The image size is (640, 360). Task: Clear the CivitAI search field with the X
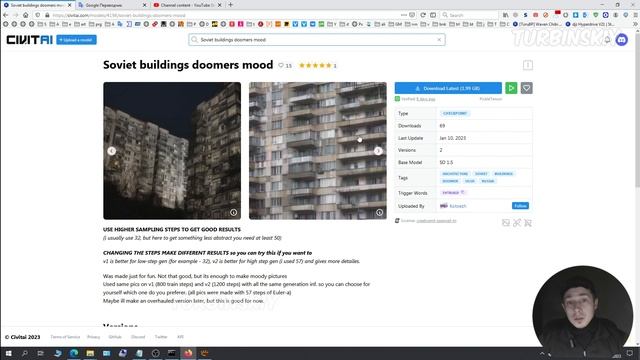(x=439, y=40)
